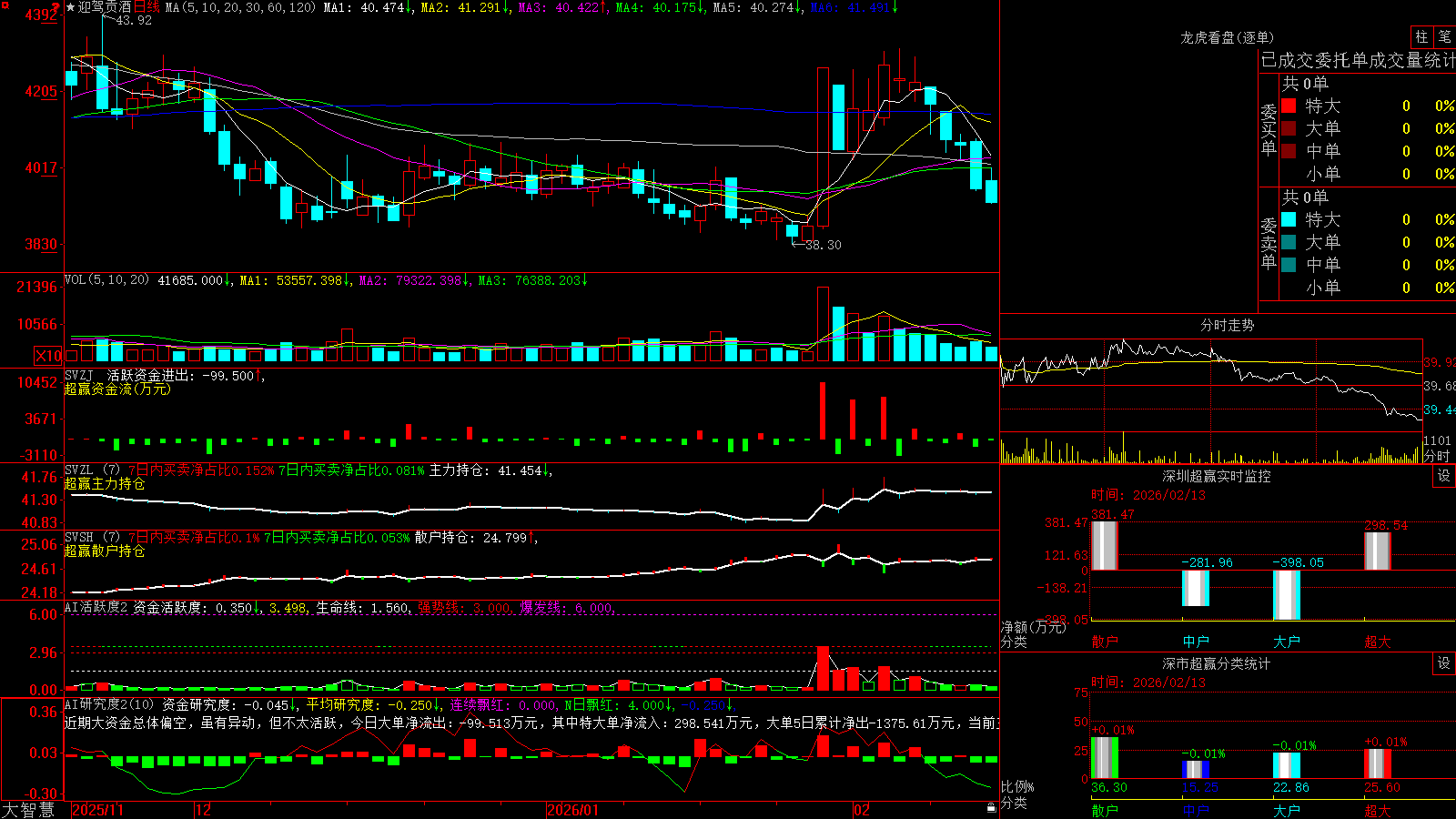Click the 龙虎看盘(逐单) panel title
The width and height of the screenshot is (1456, 819).
[x=1227, y=37]
